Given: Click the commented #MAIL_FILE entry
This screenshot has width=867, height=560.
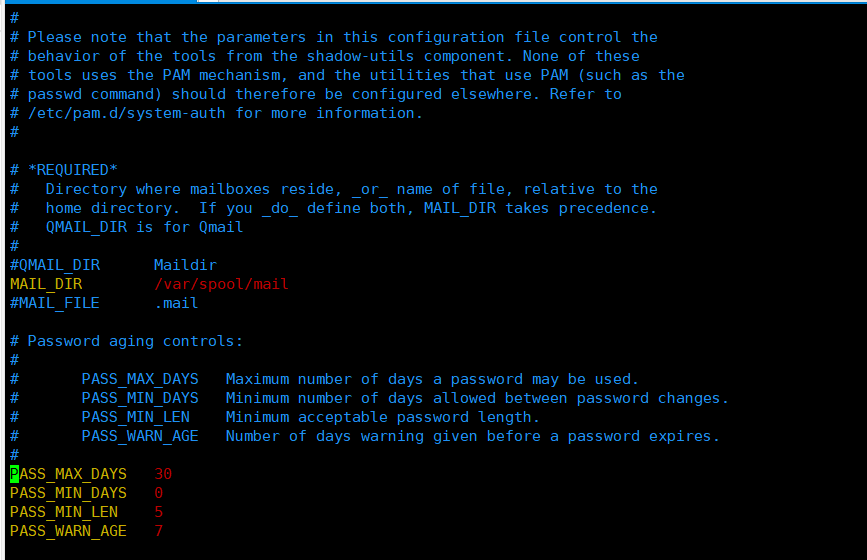Looking at the screenshot, I should click(55, 303).
